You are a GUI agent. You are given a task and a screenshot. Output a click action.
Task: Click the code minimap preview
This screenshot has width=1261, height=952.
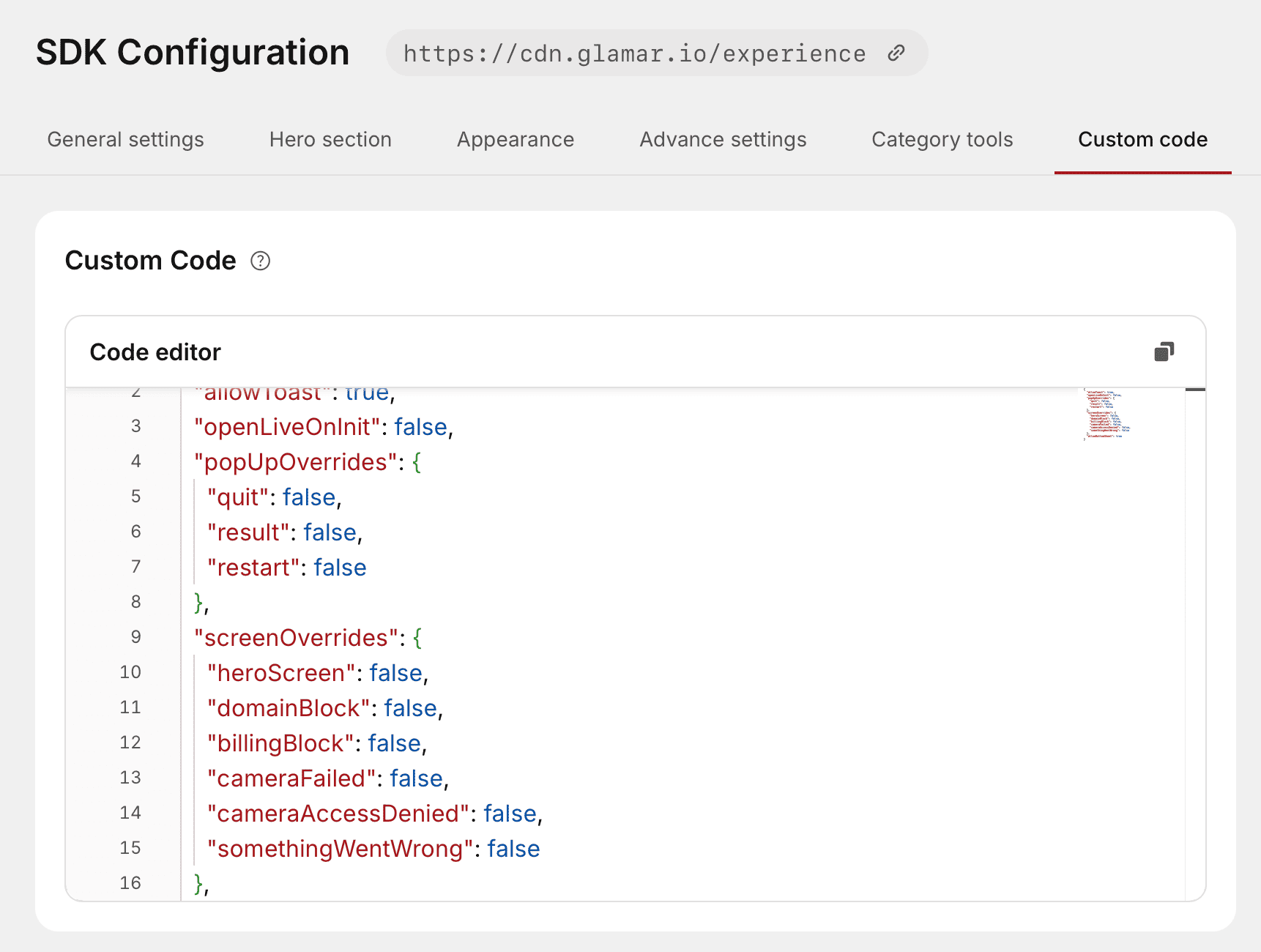[1107, 414]
